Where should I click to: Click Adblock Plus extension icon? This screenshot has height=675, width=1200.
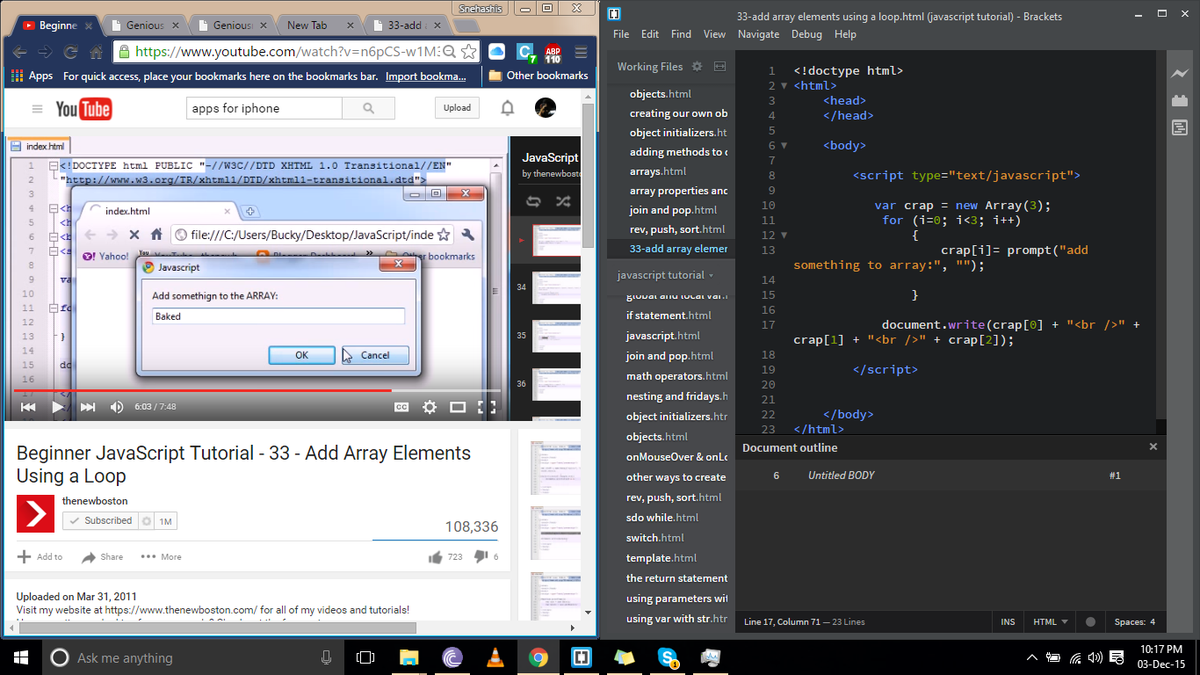553,51
